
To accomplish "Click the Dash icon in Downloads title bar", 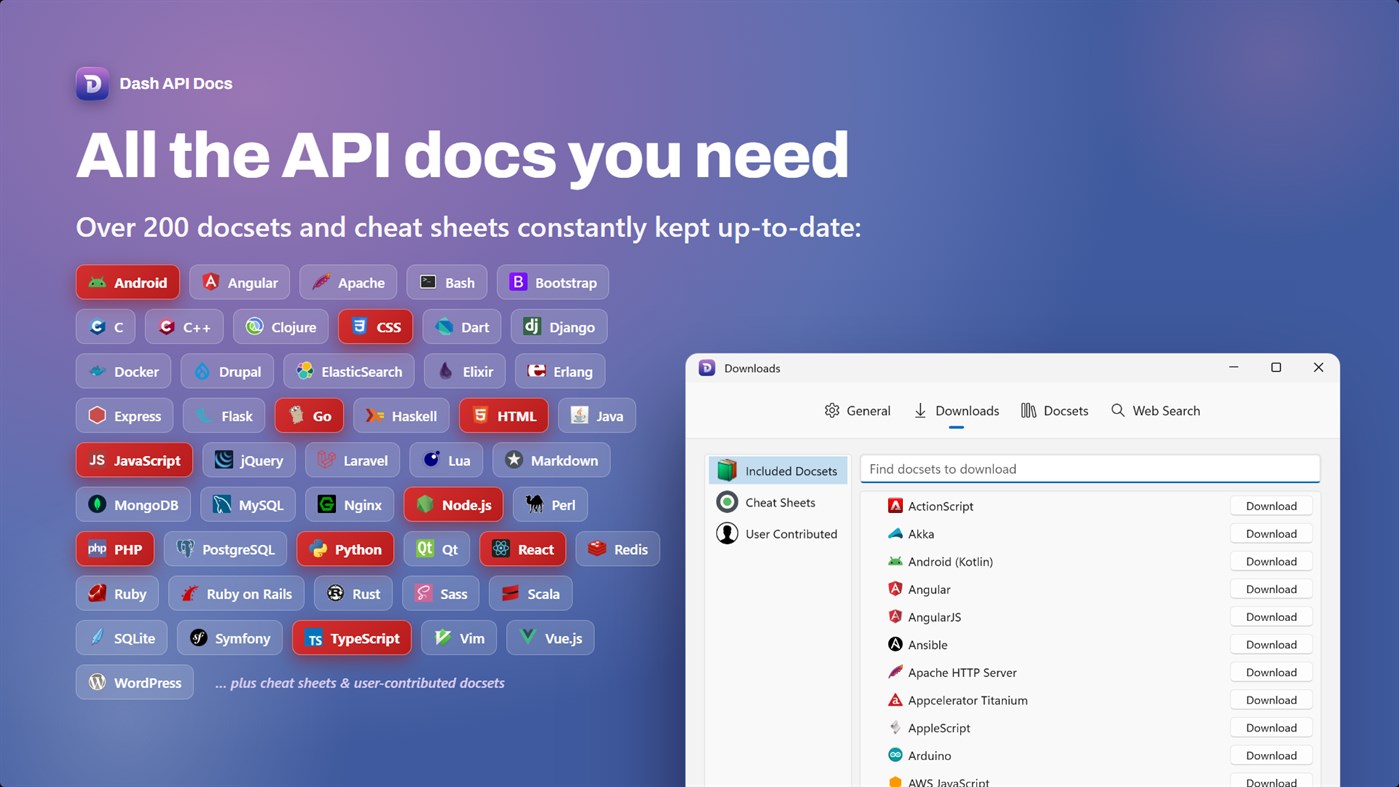I will click(x=707, y=368).
